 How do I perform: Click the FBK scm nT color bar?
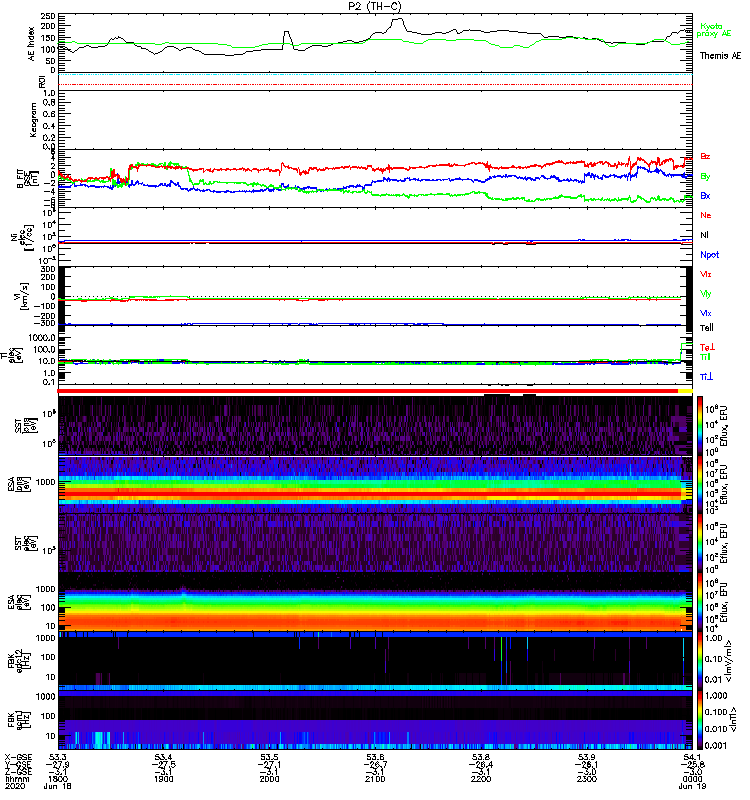coord(700,720)
